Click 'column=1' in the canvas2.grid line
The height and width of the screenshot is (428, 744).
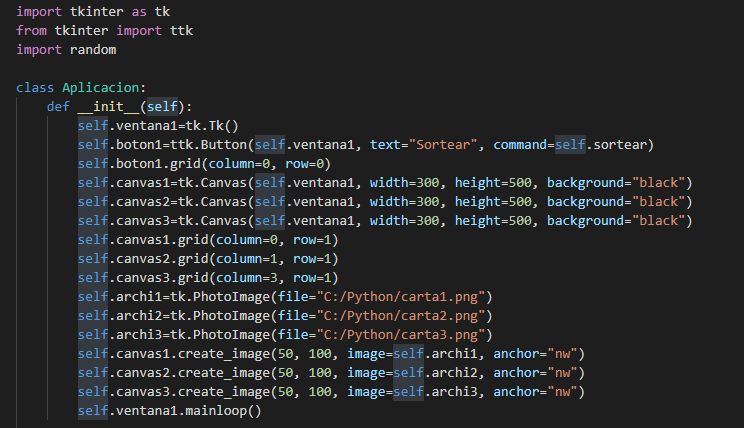(x=247, y=259)
